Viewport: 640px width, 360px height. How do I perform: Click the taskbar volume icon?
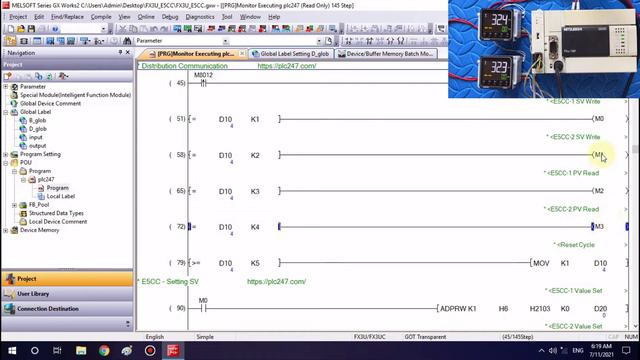(x=553, y=351)
